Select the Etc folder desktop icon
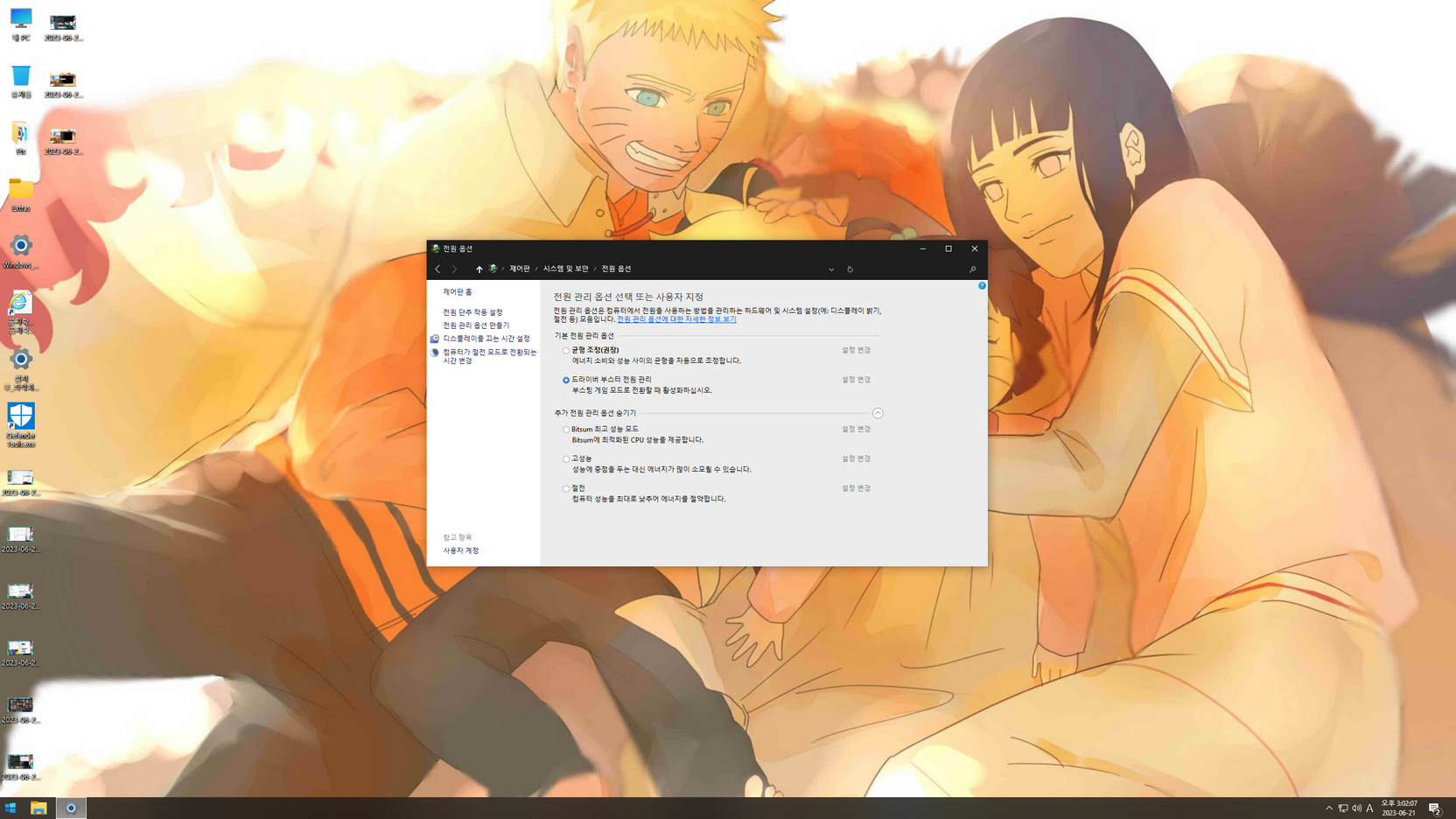1456x819 pixels. point(21,137)
